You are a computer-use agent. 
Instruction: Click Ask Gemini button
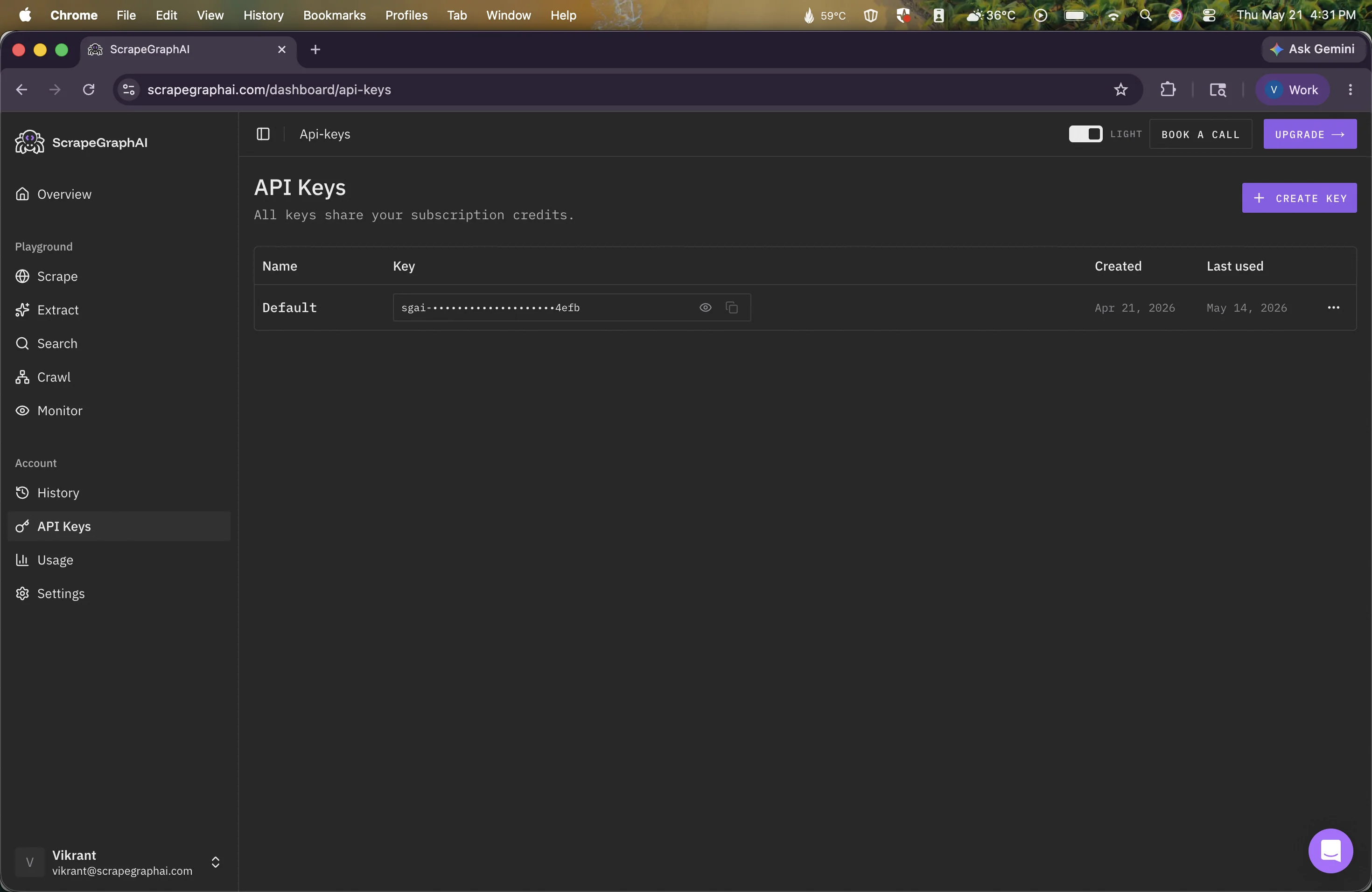click(1313, 49)
